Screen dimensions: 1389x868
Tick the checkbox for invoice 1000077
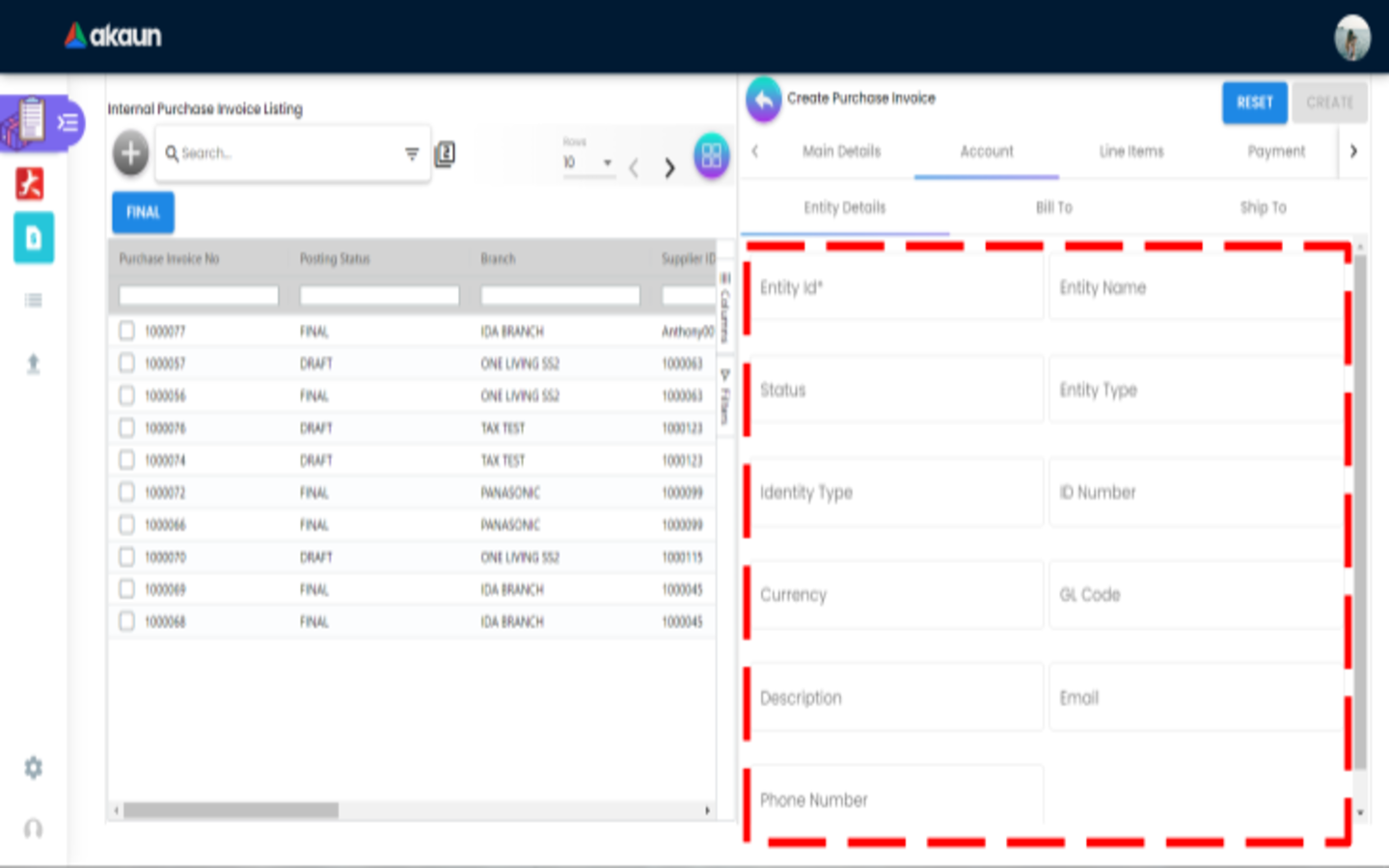[x=126, y=331]
